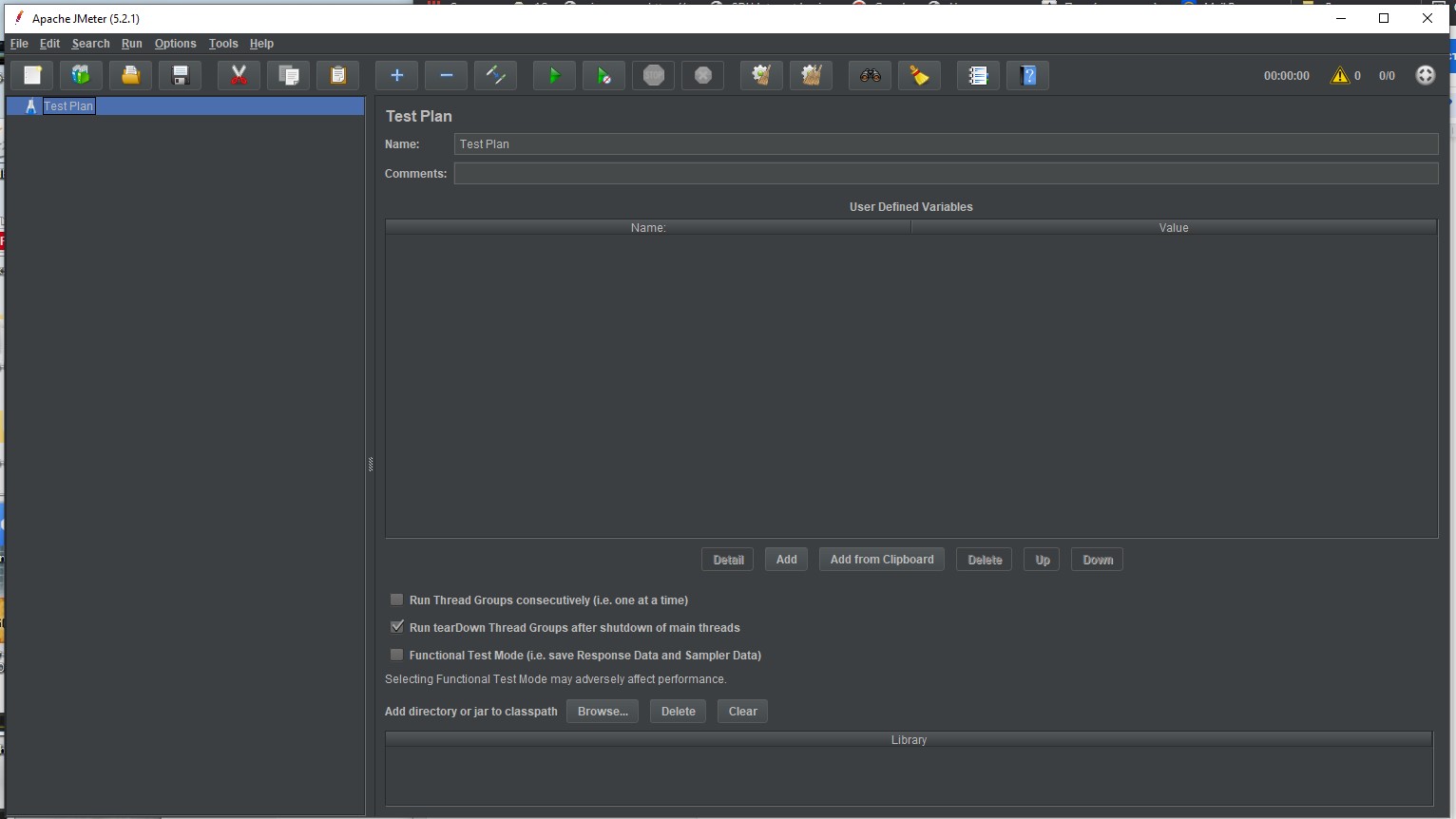Open the Templates icon in toolbar
This screenshot has width=1456, height=819.
tap(81, 76)
